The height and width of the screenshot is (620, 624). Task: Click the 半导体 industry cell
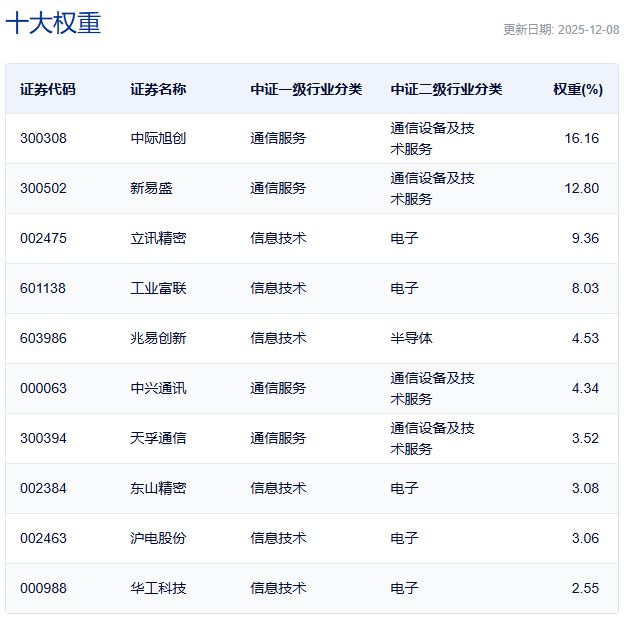(x=411, y=338)
